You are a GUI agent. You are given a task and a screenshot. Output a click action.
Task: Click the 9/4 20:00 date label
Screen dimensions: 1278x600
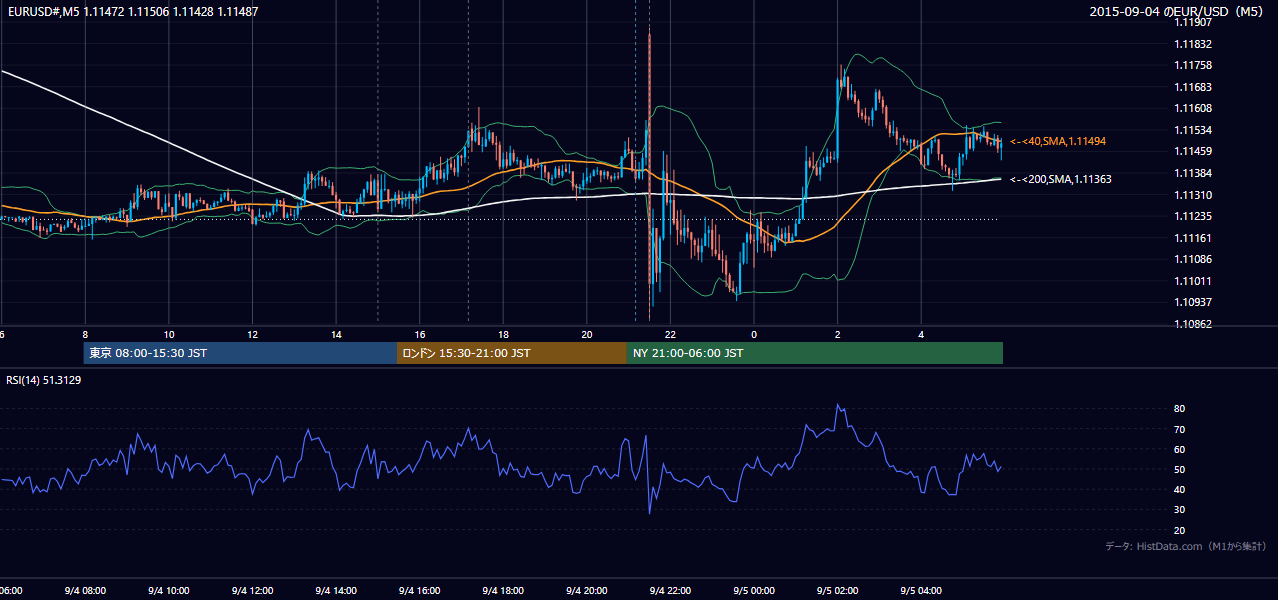(586, 591)
